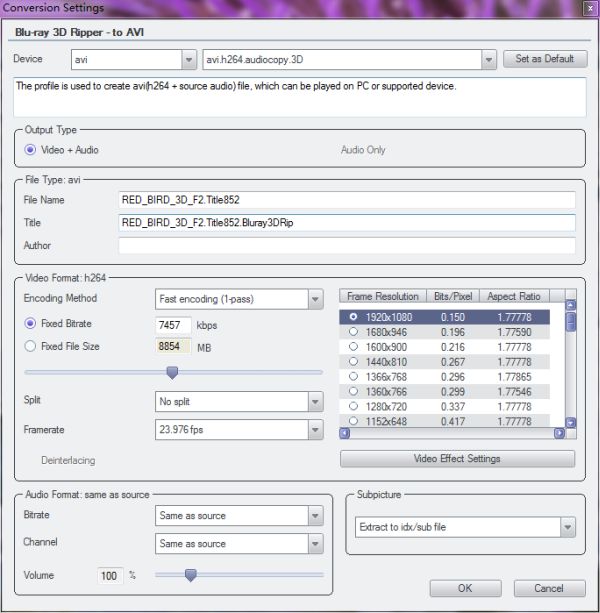Click the 7457 kbps bitrate field

click(173, 325)
